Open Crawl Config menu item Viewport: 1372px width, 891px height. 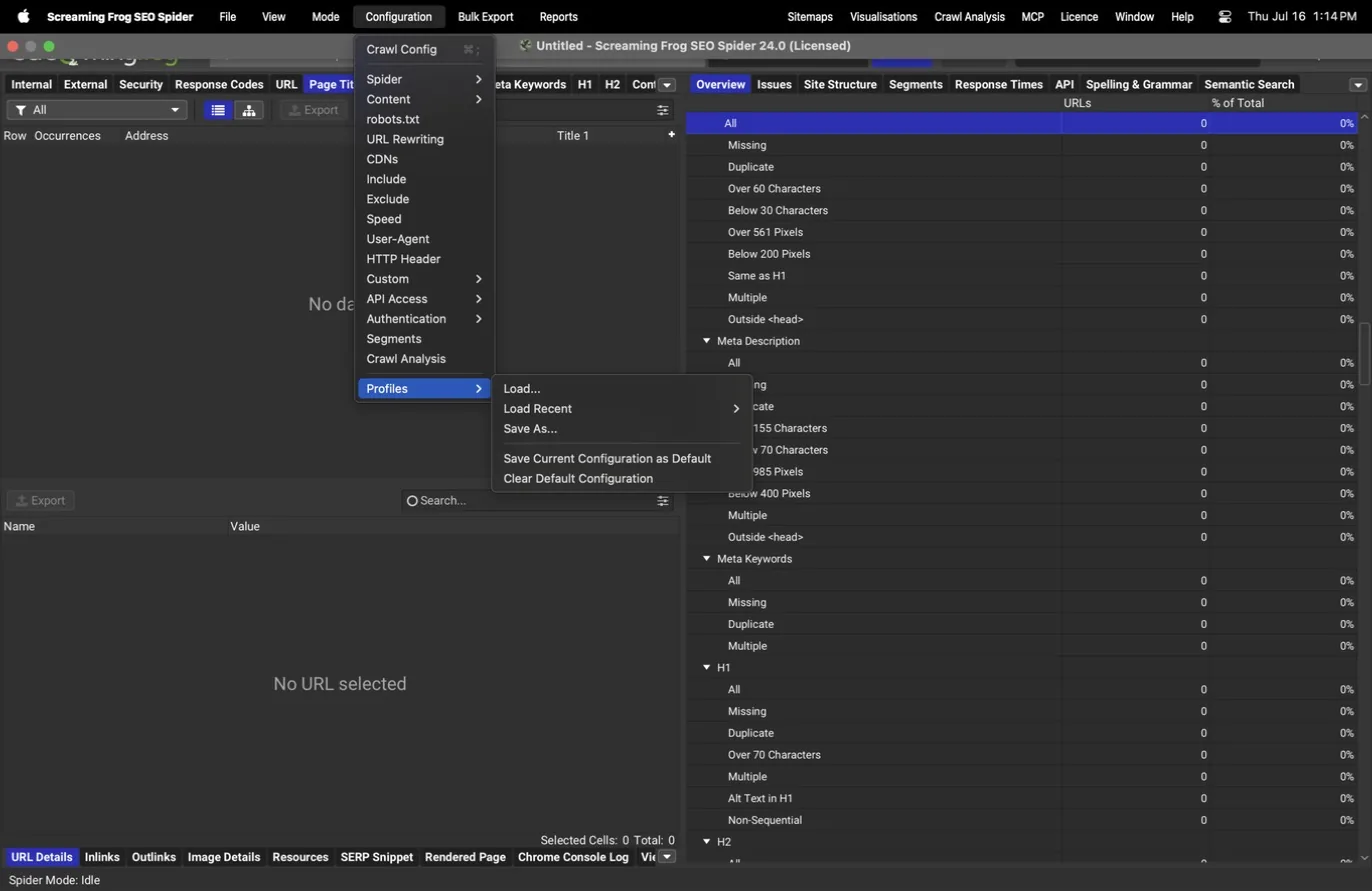(x=424, y=49)
